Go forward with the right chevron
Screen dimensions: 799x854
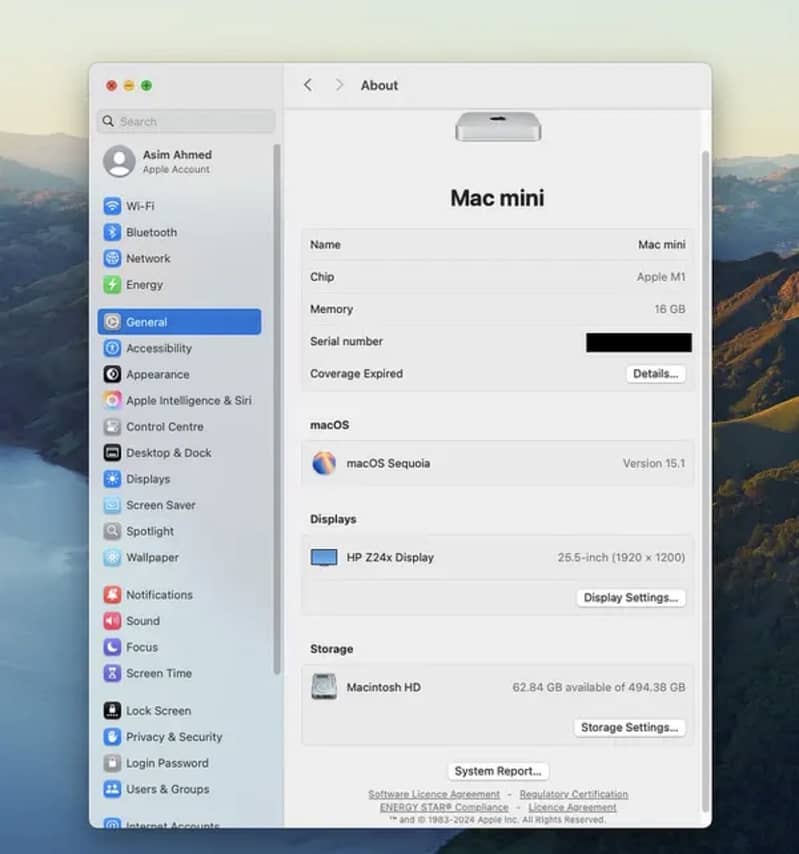tap(339, 85)
